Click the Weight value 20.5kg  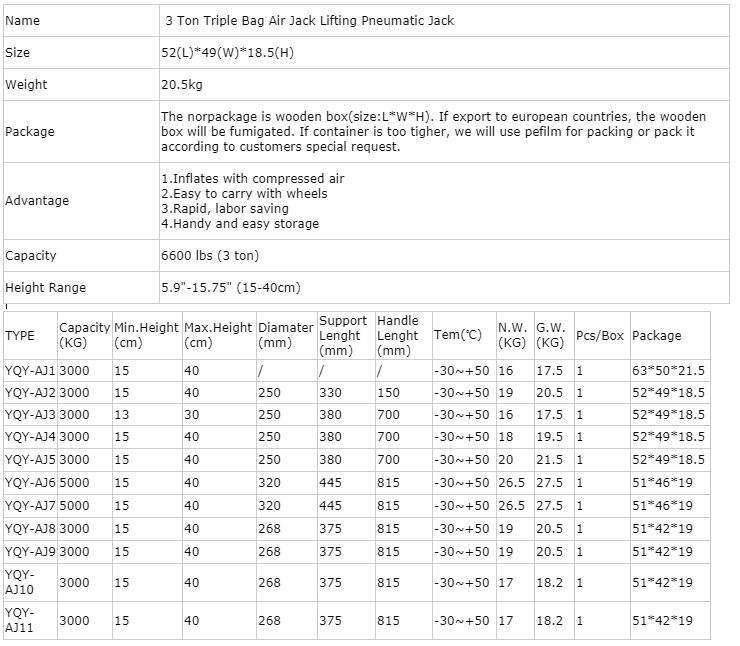point(183,85)
